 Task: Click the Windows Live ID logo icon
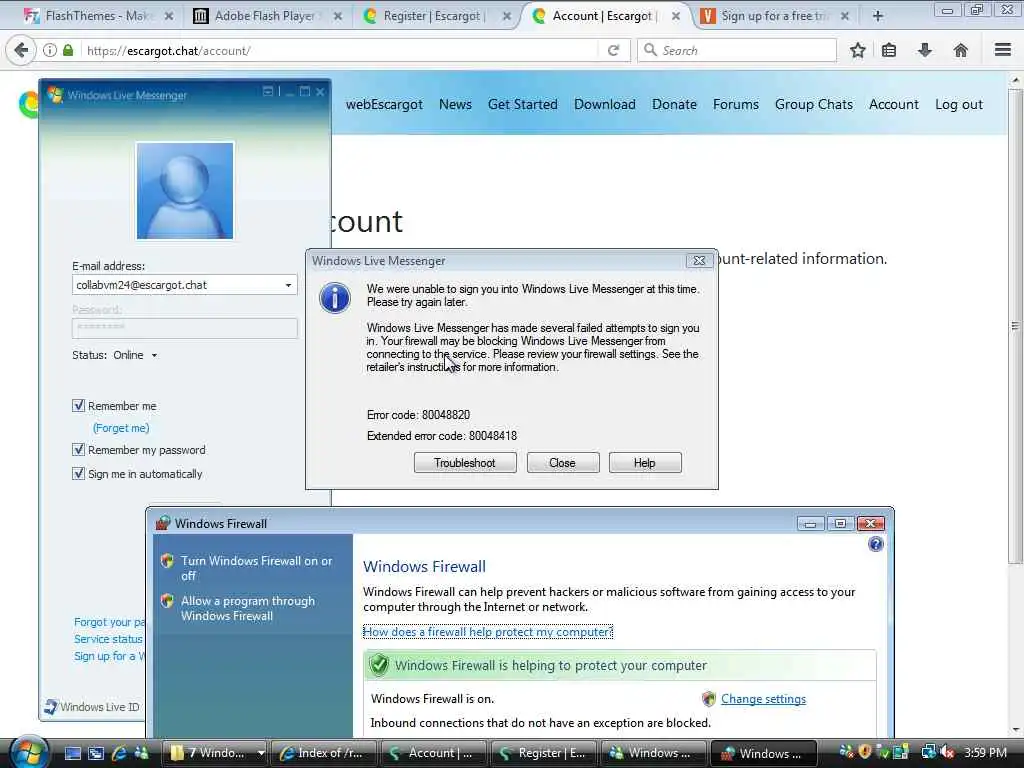click(x=51, y=707)
